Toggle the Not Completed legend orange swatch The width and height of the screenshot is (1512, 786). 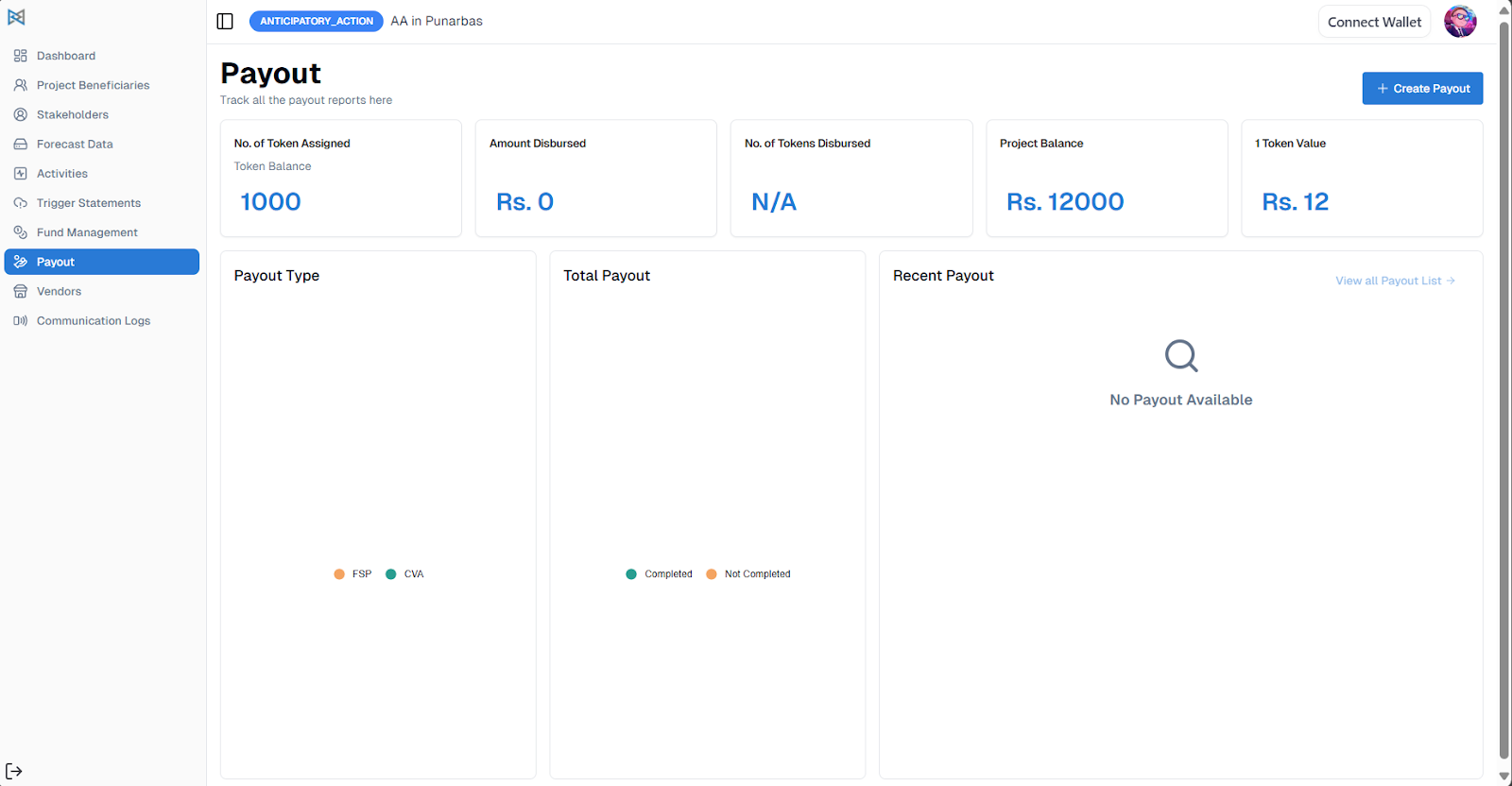pos(712,573)
